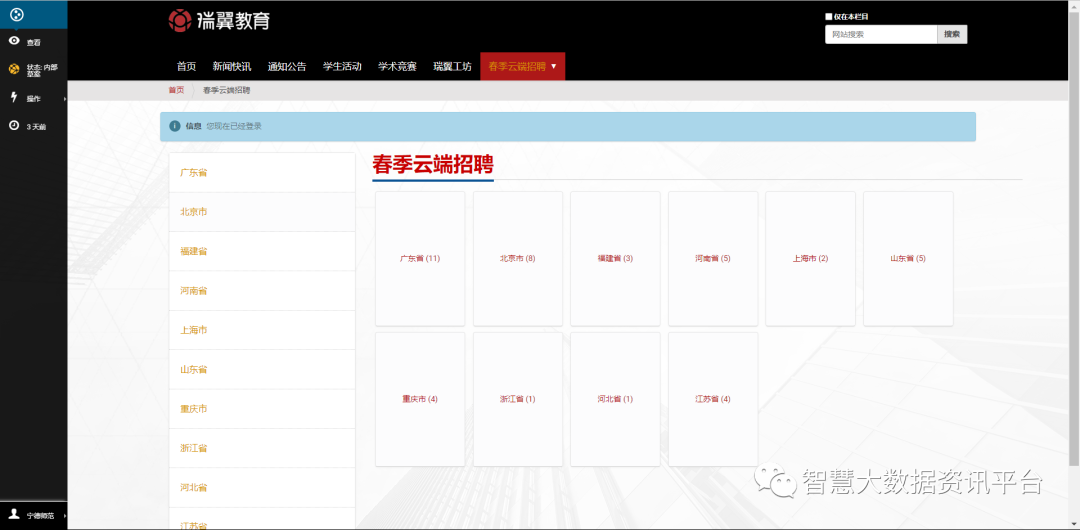
Task: Click the Plone logo at the toolbar top
Action: 18,14
